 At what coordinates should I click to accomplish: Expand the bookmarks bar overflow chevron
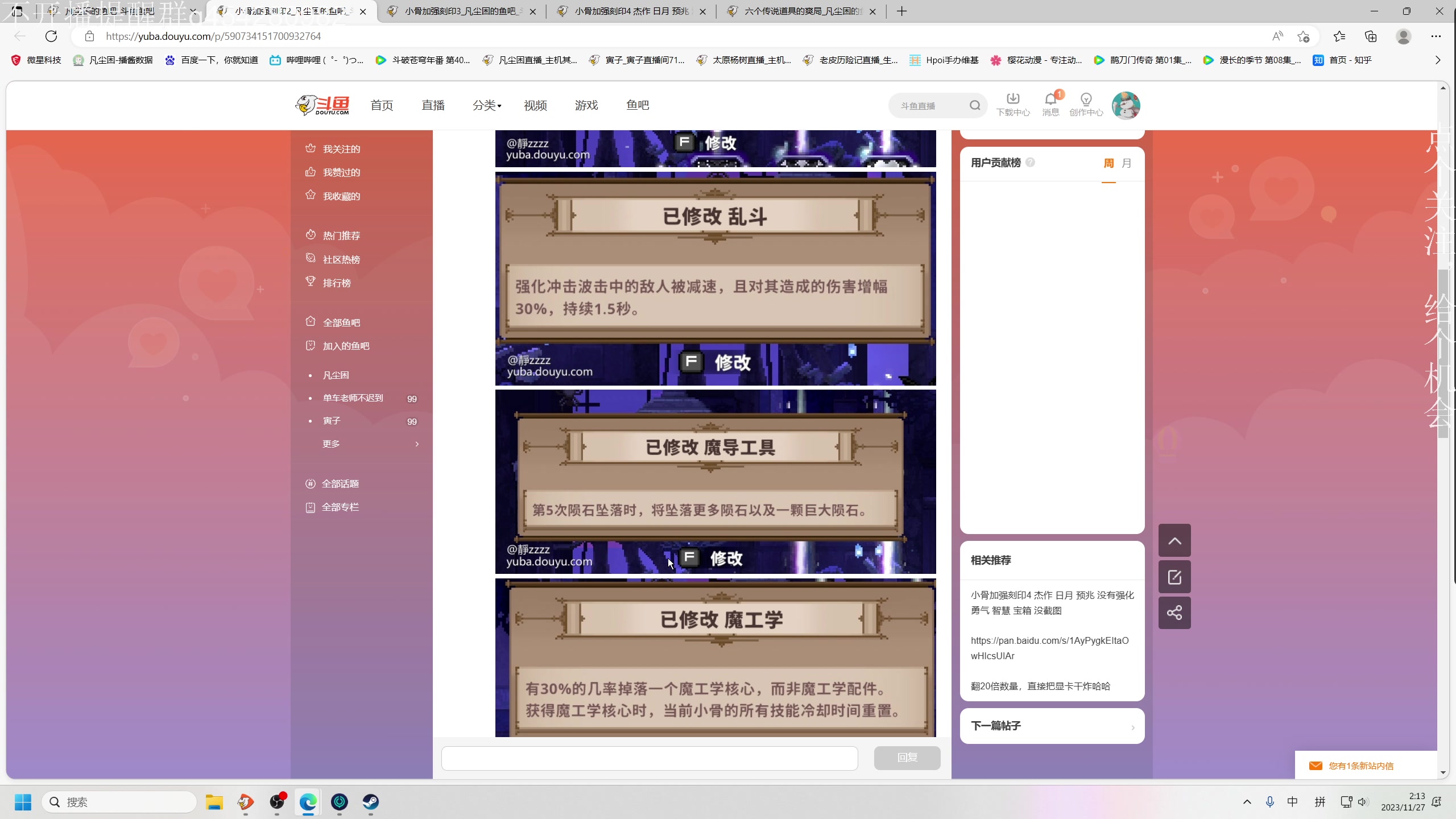pos(1437,60)
